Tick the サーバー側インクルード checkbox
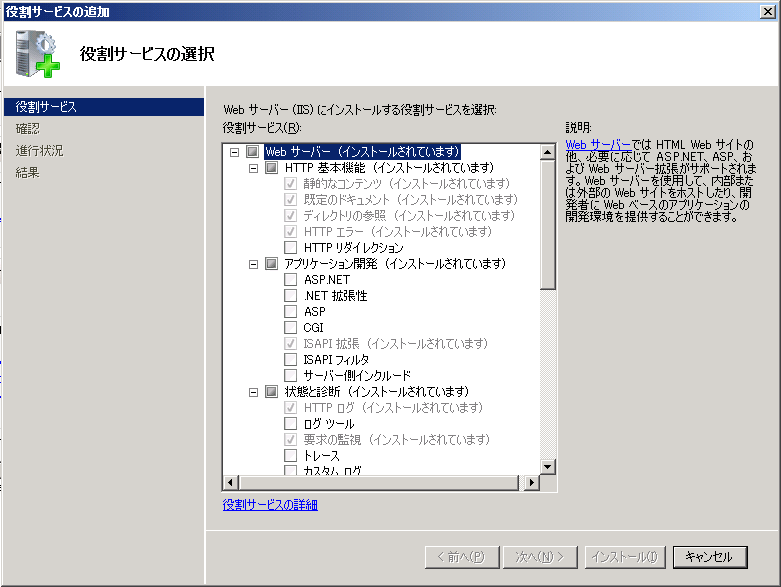The height and width of the screenshot is (587, 781). point(290,375)
